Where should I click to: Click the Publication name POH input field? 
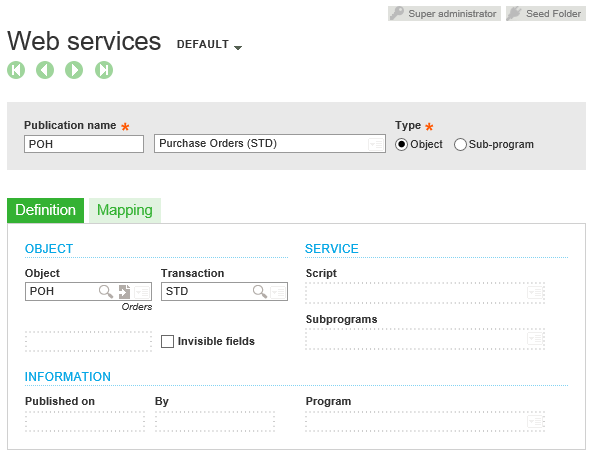coord(84,144)
